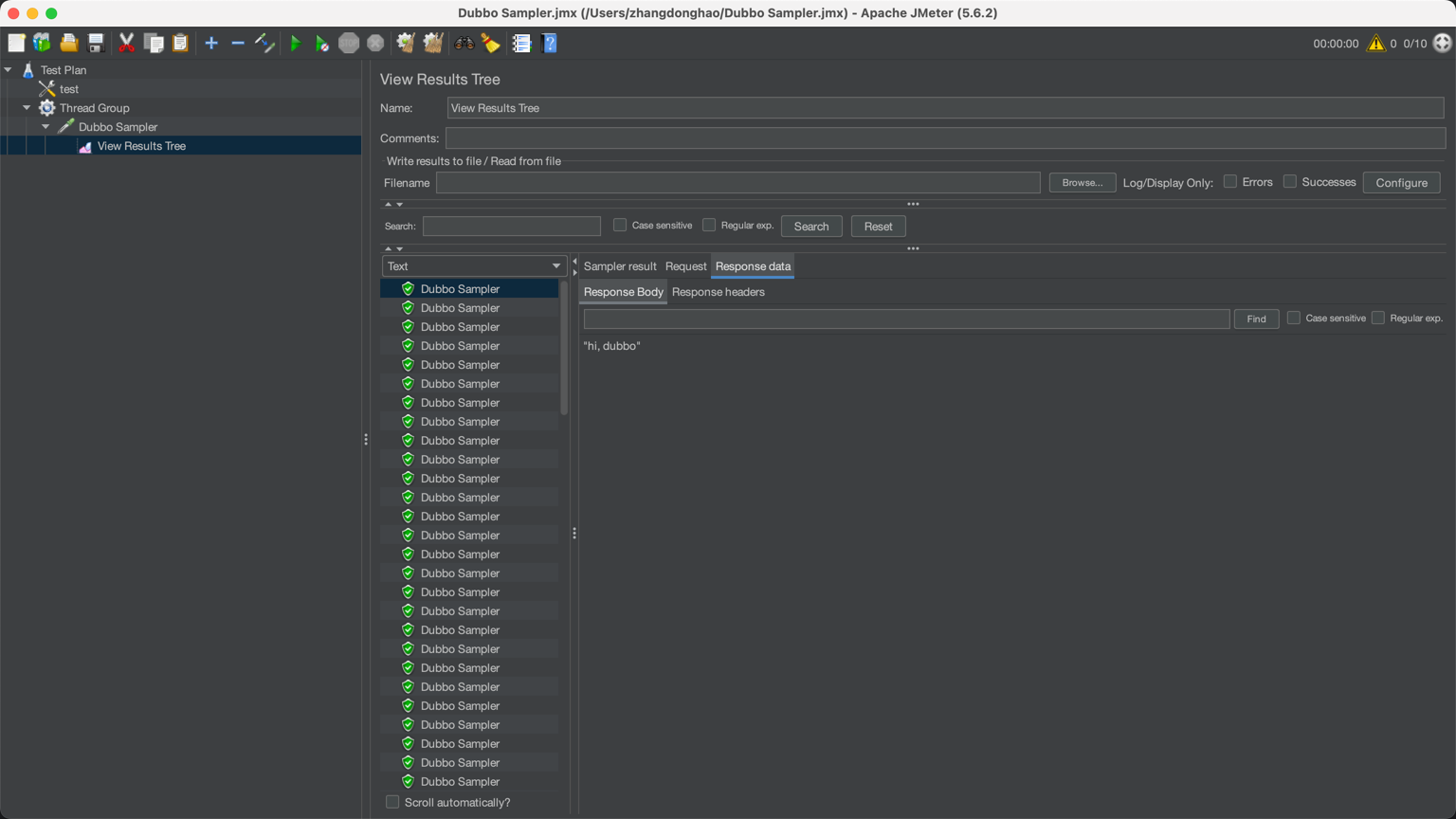Enable the Errors only checkbox
Viewport: 1456px width, 819px height.
point(1230,182)
